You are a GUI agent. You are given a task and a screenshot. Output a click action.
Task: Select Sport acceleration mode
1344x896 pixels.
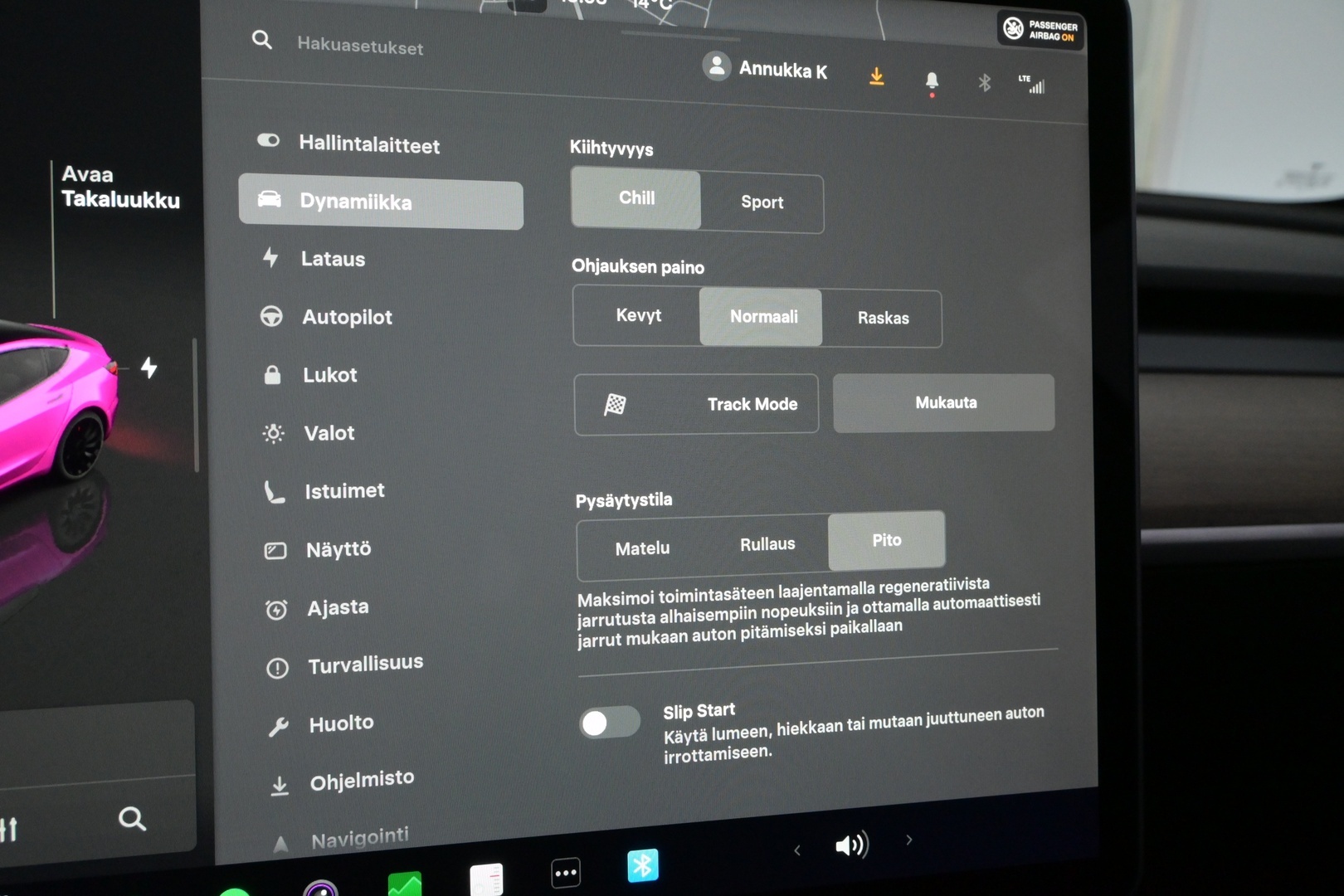point(761,202)
